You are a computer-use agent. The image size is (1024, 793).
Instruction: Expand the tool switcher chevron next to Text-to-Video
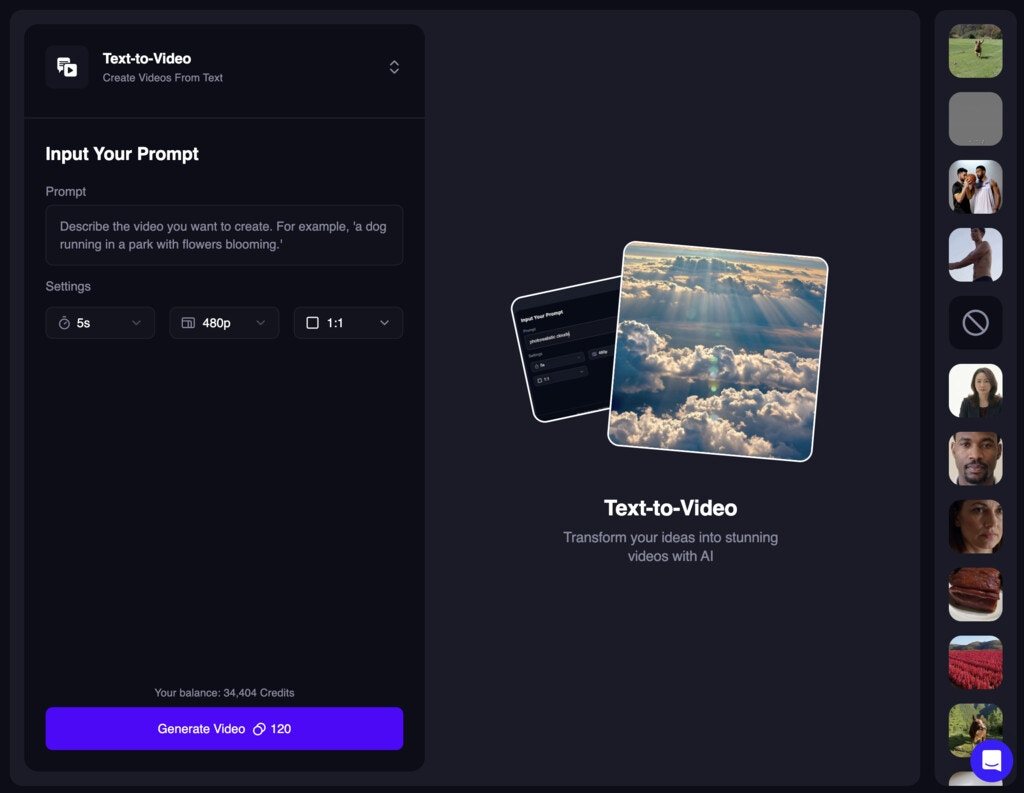pyautogui.click(x=394, y=66)
